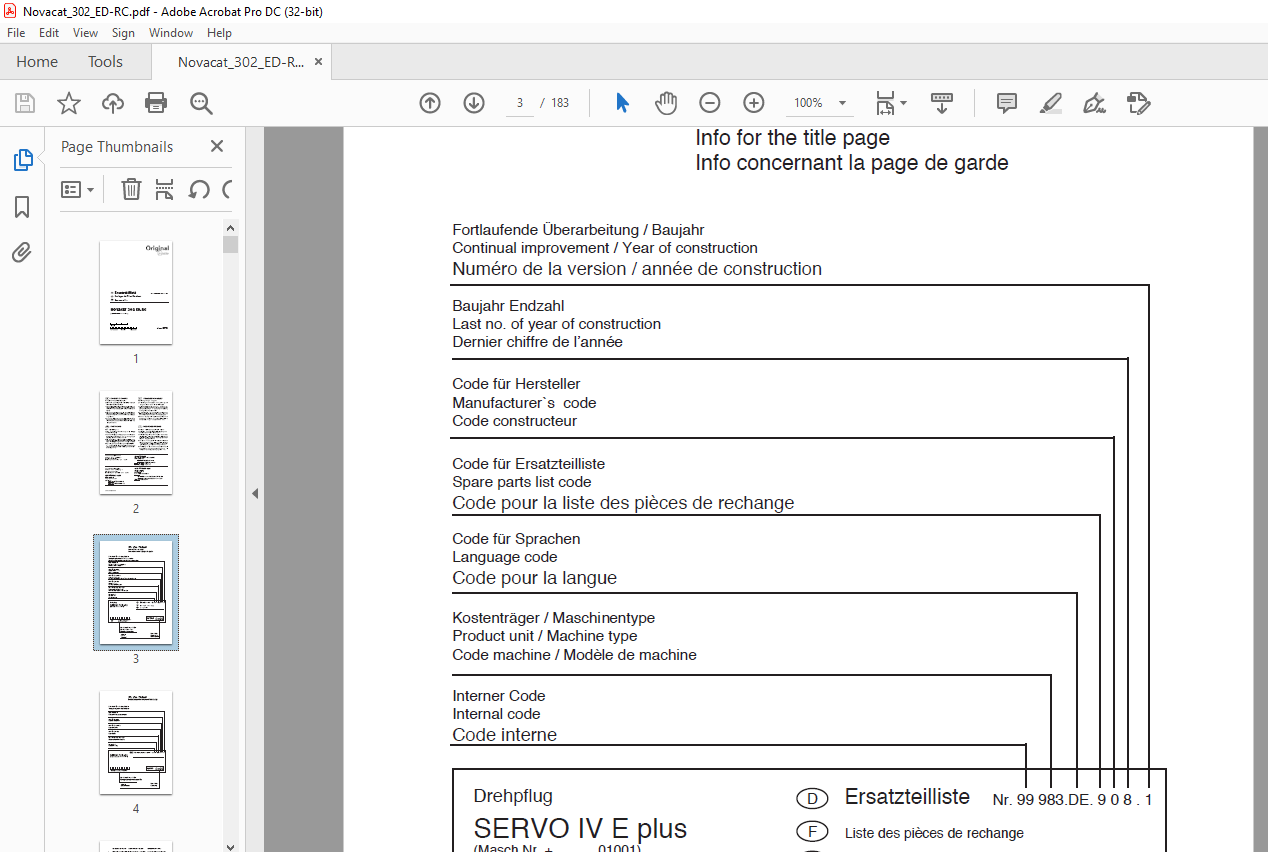Choose the Selection arrow tool
Viewport: 1268px width, 852px height.
coord(622,103)
